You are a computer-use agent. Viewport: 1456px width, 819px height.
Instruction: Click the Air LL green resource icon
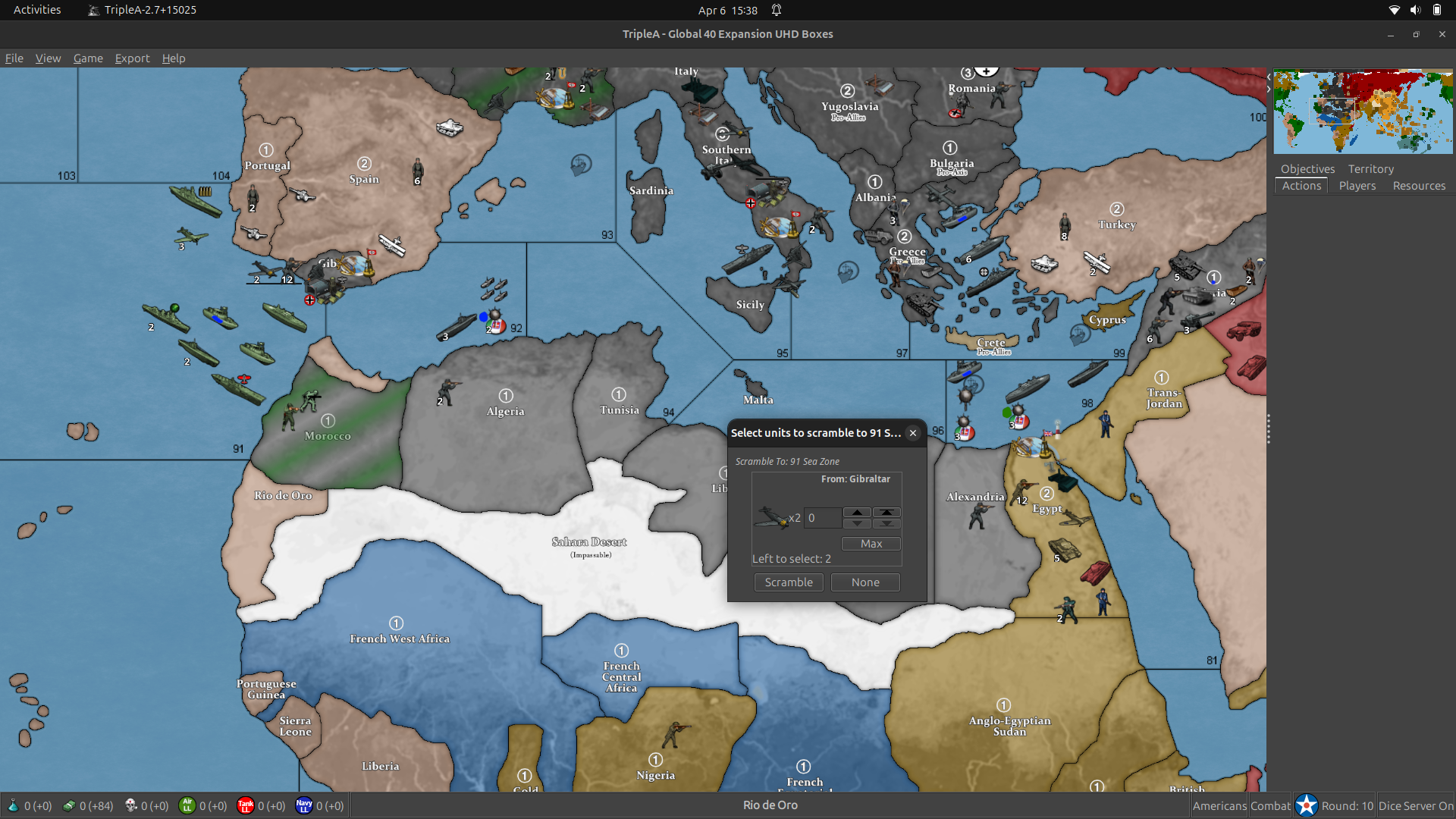pyautogui.click(x=187, y=805)
